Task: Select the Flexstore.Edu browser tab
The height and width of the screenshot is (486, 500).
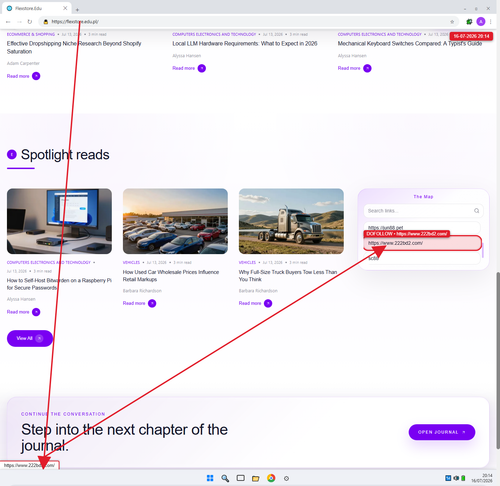Action: (37, 8)
